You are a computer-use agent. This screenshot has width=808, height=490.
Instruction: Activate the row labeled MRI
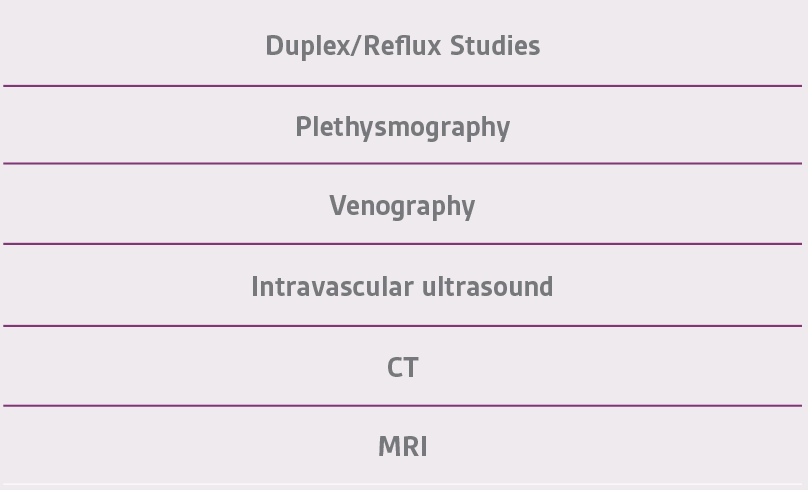[402, 445]
